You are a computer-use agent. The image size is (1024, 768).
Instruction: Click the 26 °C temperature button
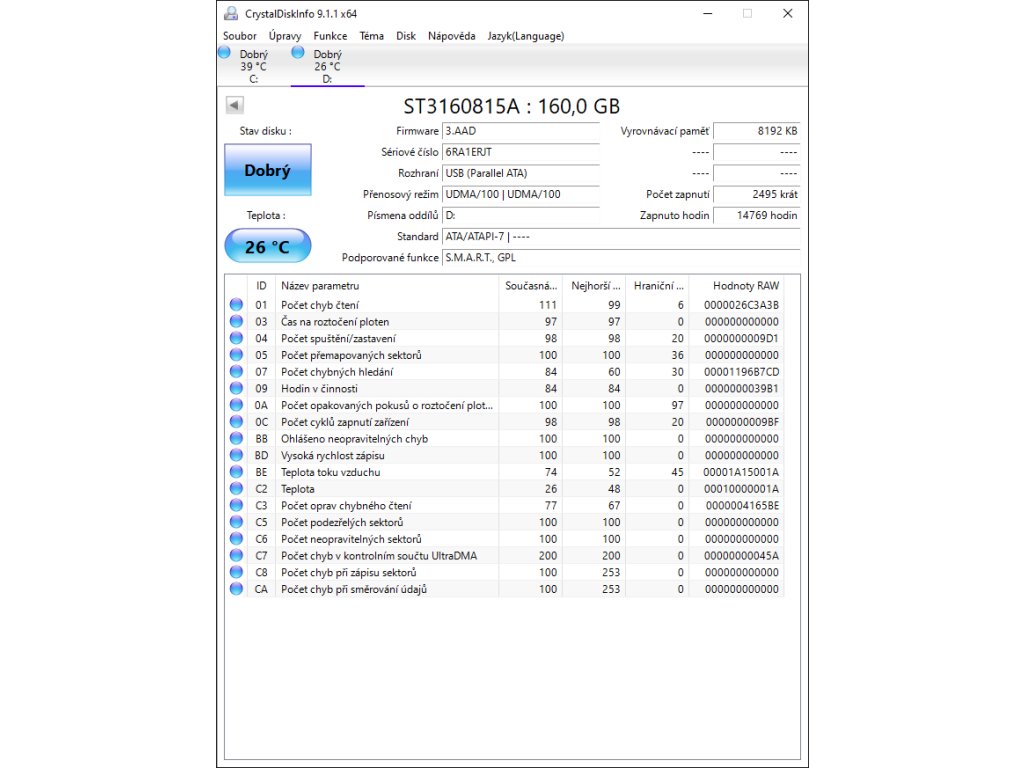[267, 246]
